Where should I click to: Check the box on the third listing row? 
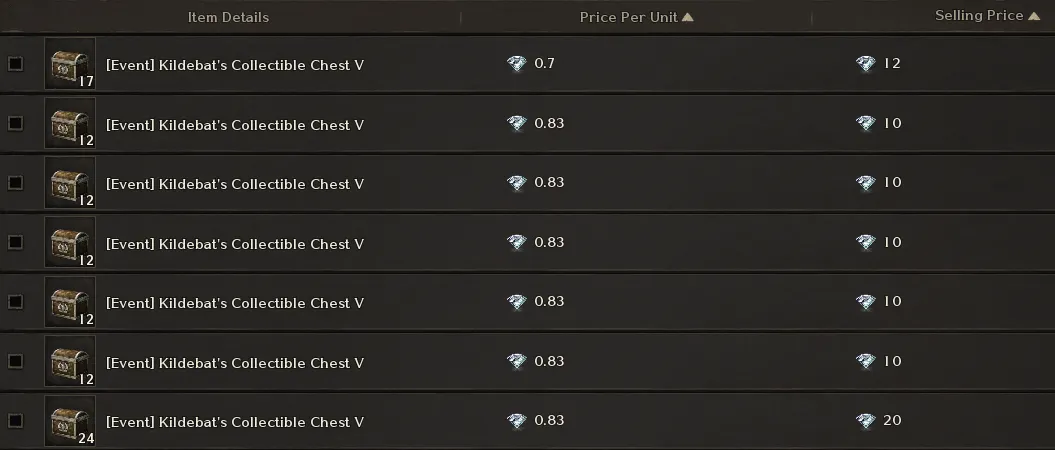(15, 183)
